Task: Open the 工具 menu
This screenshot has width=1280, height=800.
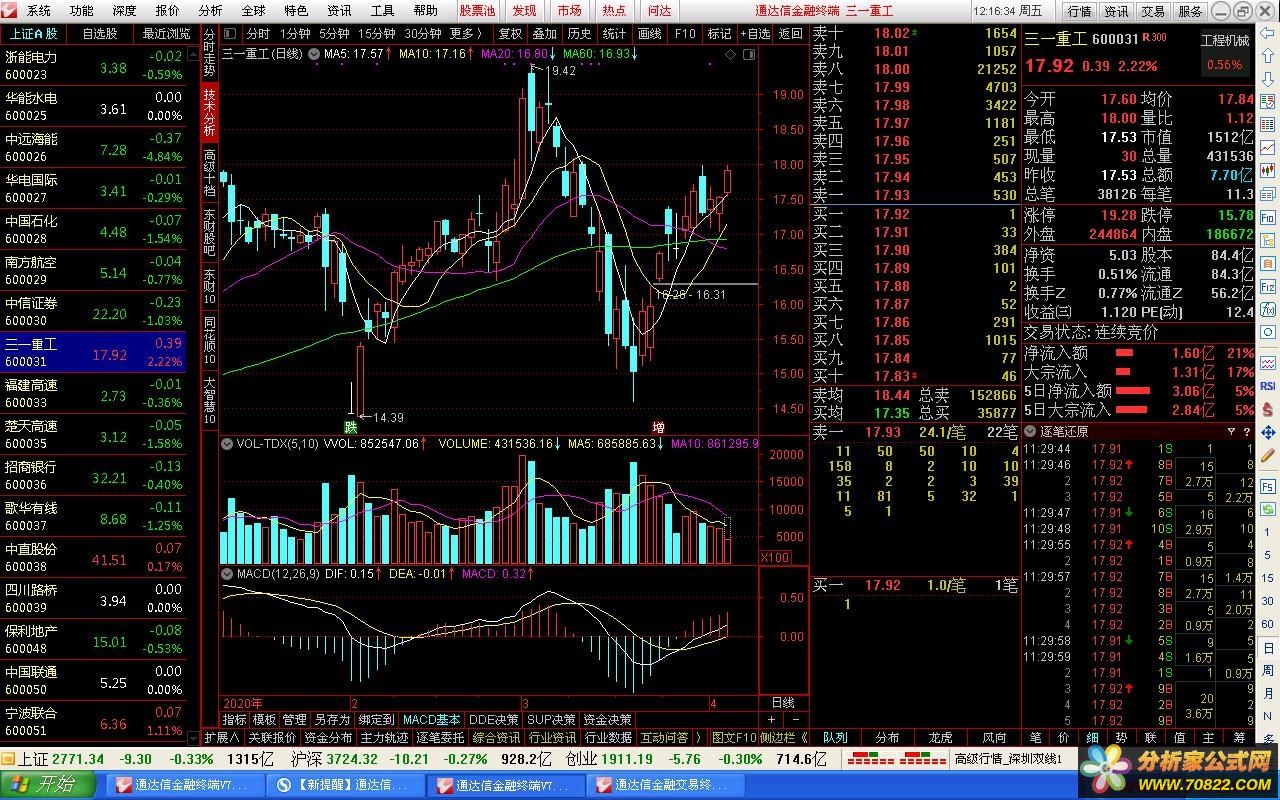Action: click(x=382, y=11)
